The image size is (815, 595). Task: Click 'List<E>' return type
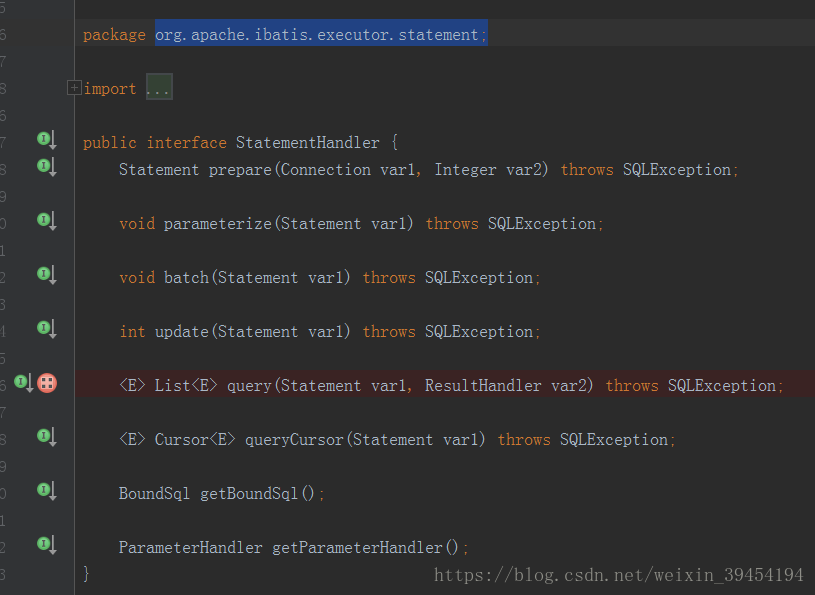point(186,386)
